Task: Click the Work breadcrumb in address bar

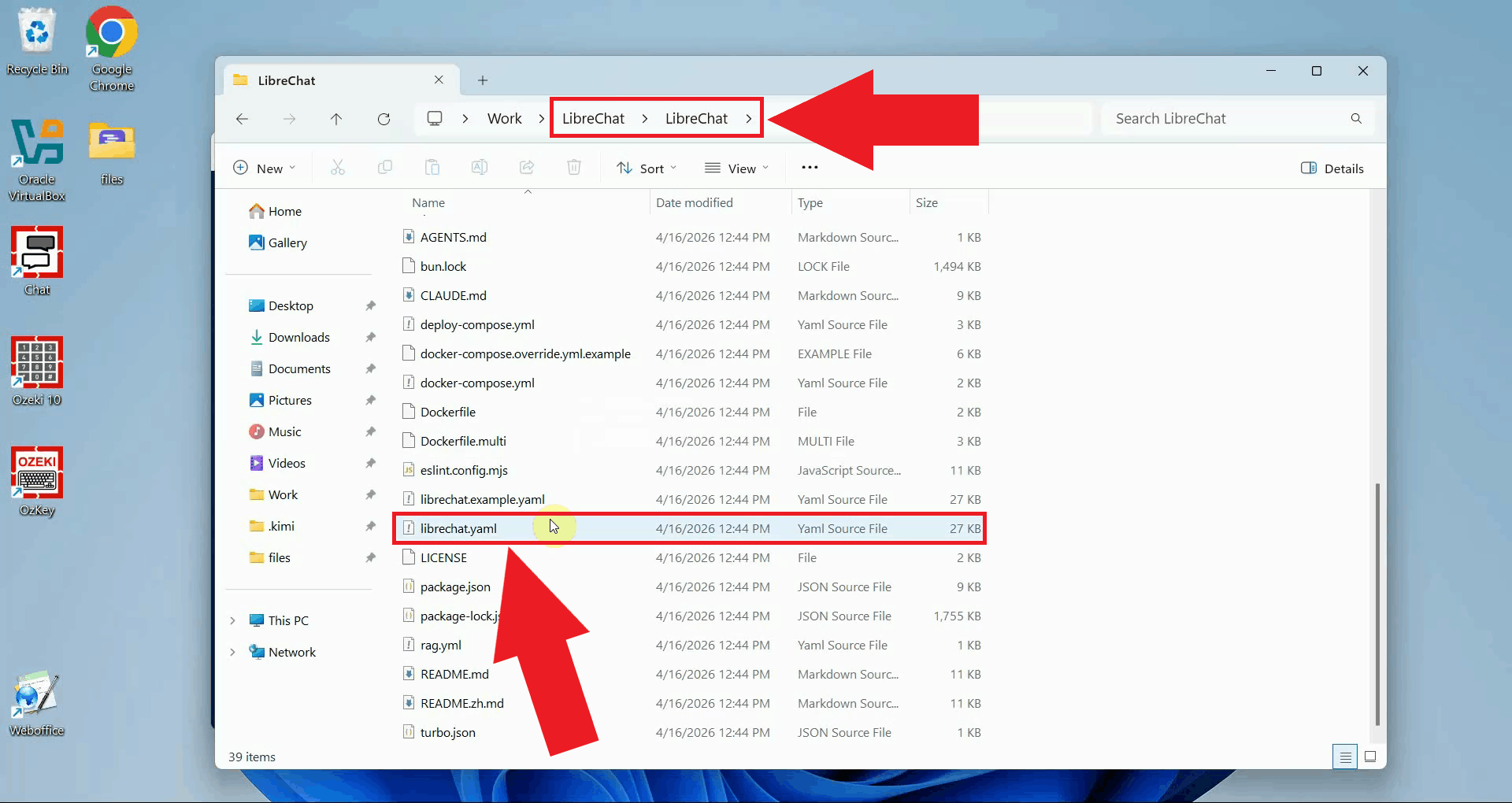Action: click(x=504, y=119)
